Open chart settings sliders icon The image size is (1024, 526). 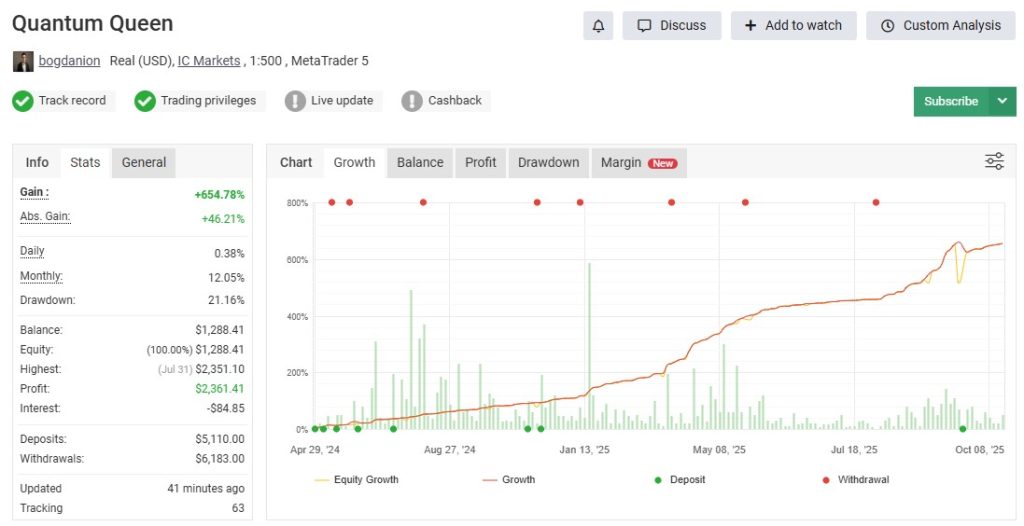994,161
